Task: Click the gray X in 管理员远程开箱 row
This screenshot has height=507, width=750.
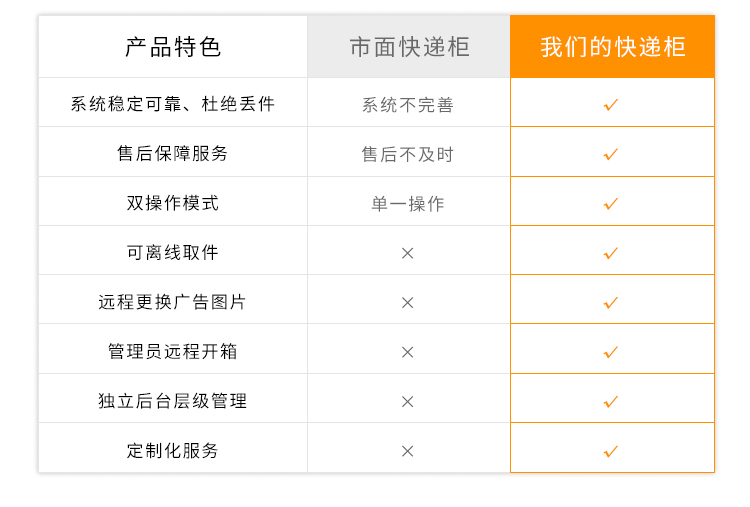Action: coord(408,353)
